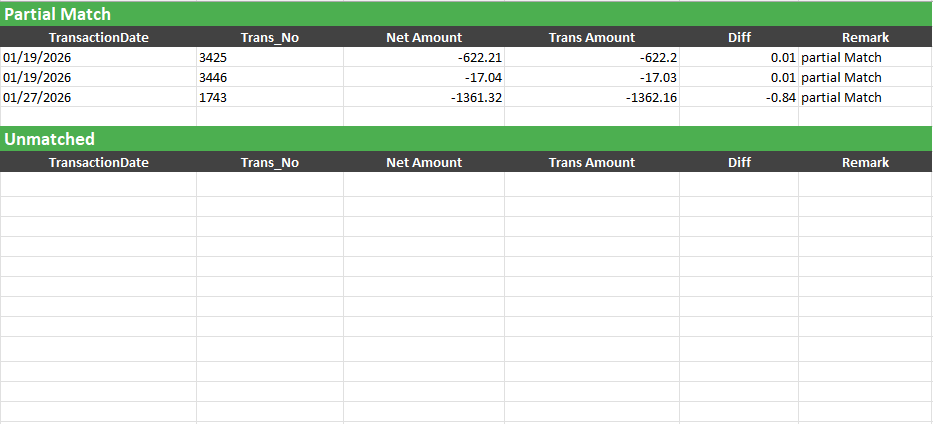Select the Unmatched table Trans_No header cell

pos(270,162)
